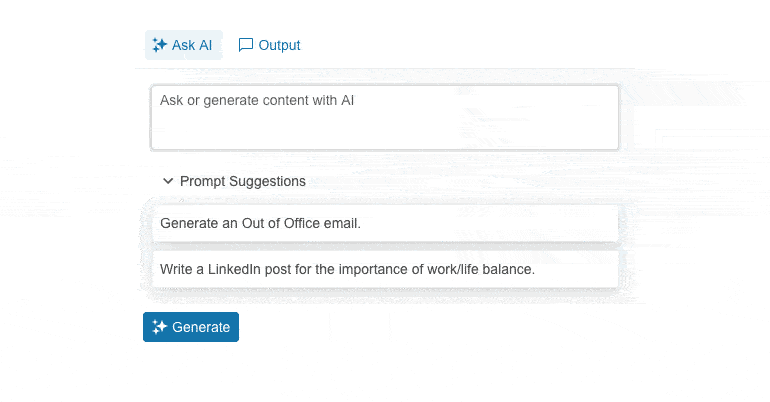Click the word 'balance' in LinkedIn suggestion
Image resolution: width=770 pixels, height=402 pixels.
tap(509, 269)
